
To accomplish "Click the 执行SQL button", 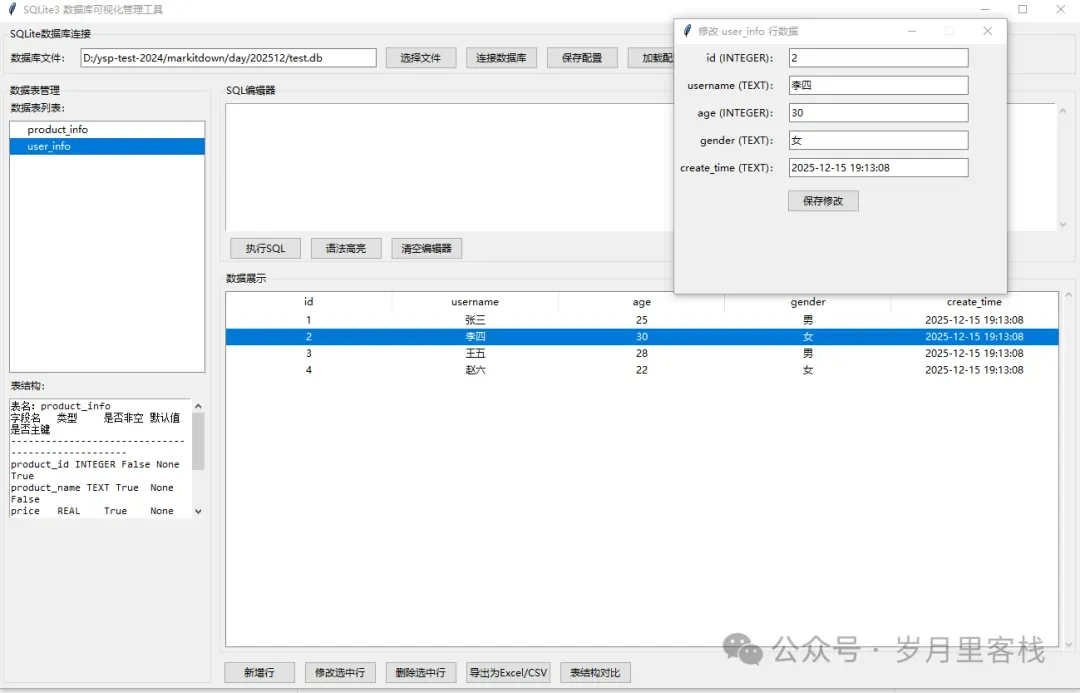I will click(x=265, y=248).
